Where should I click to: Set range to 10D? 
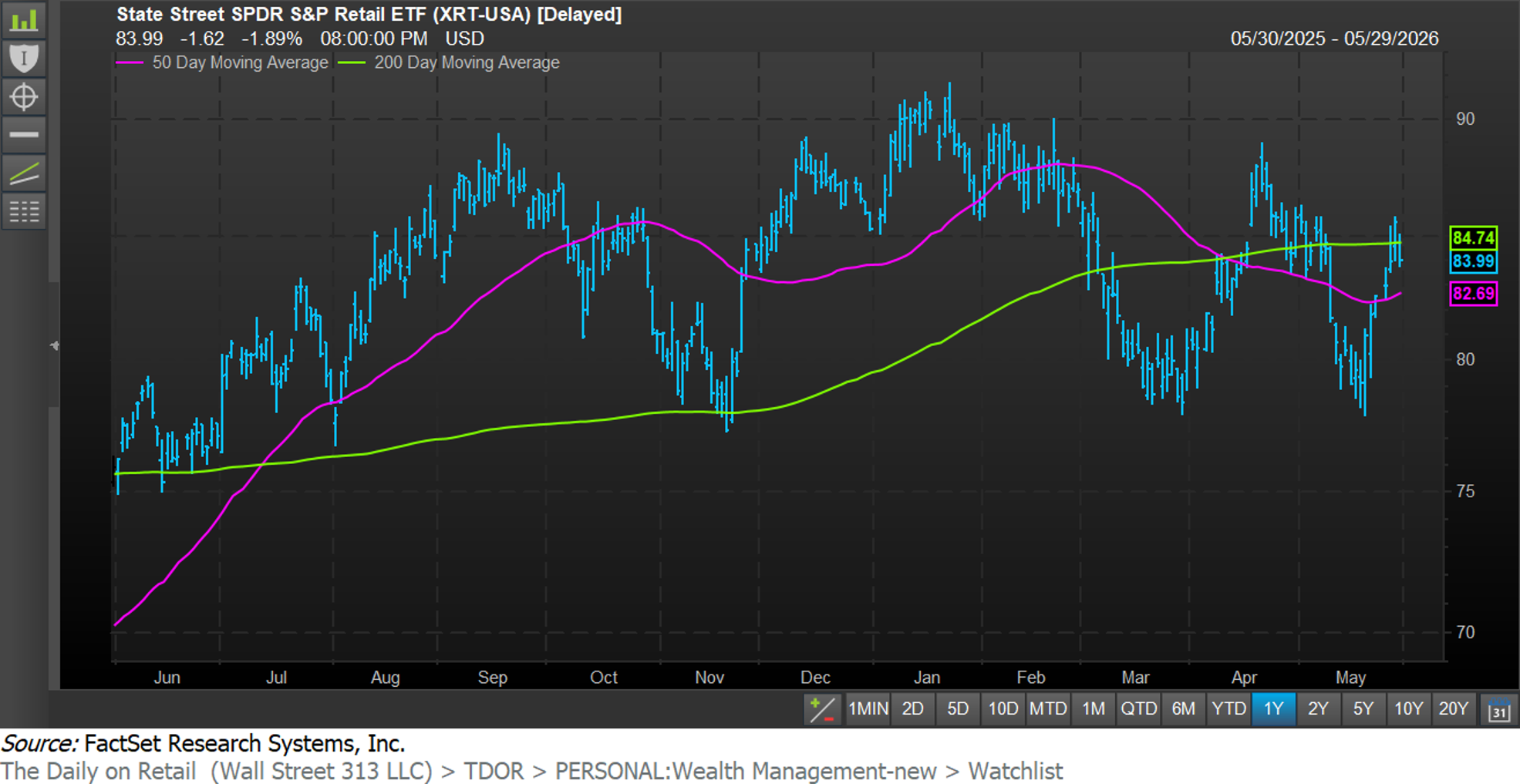1003,708
